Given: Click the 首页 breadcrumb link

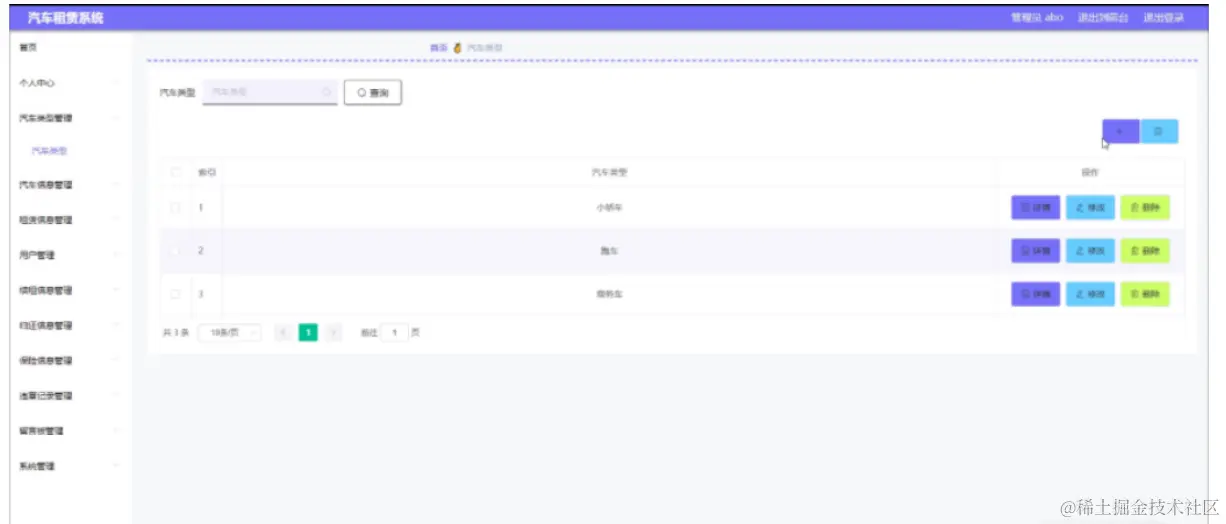Looking at the screenshot, I should [438, 47].
